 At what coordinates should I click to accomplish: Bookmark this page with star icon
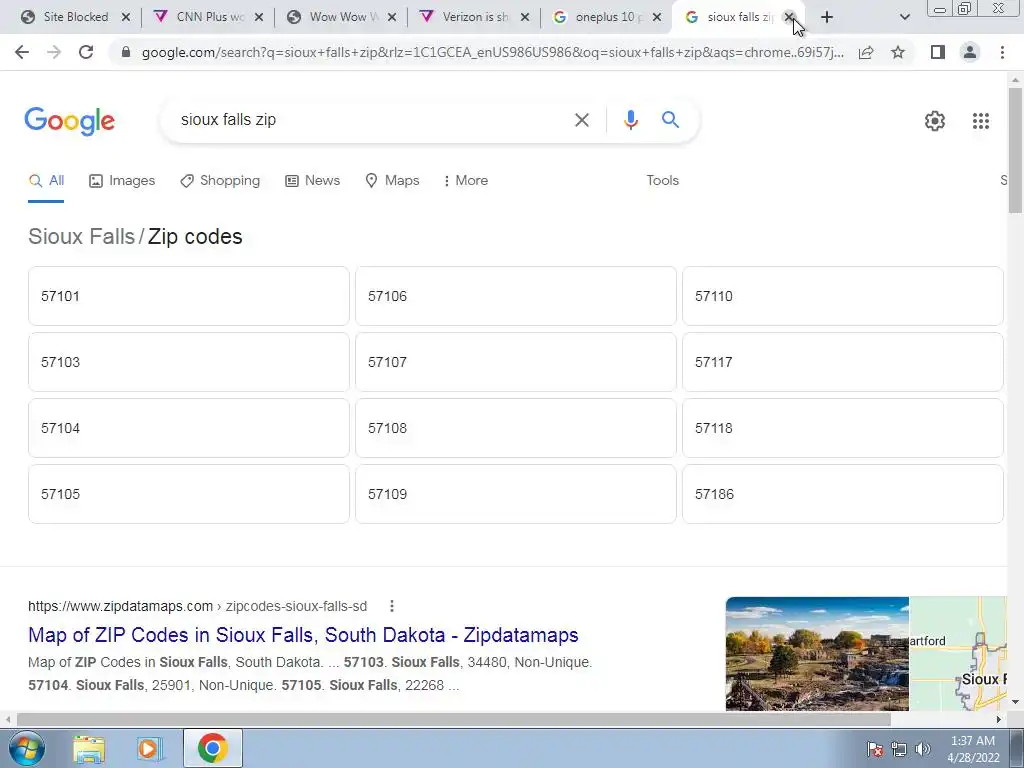point(898,52)
